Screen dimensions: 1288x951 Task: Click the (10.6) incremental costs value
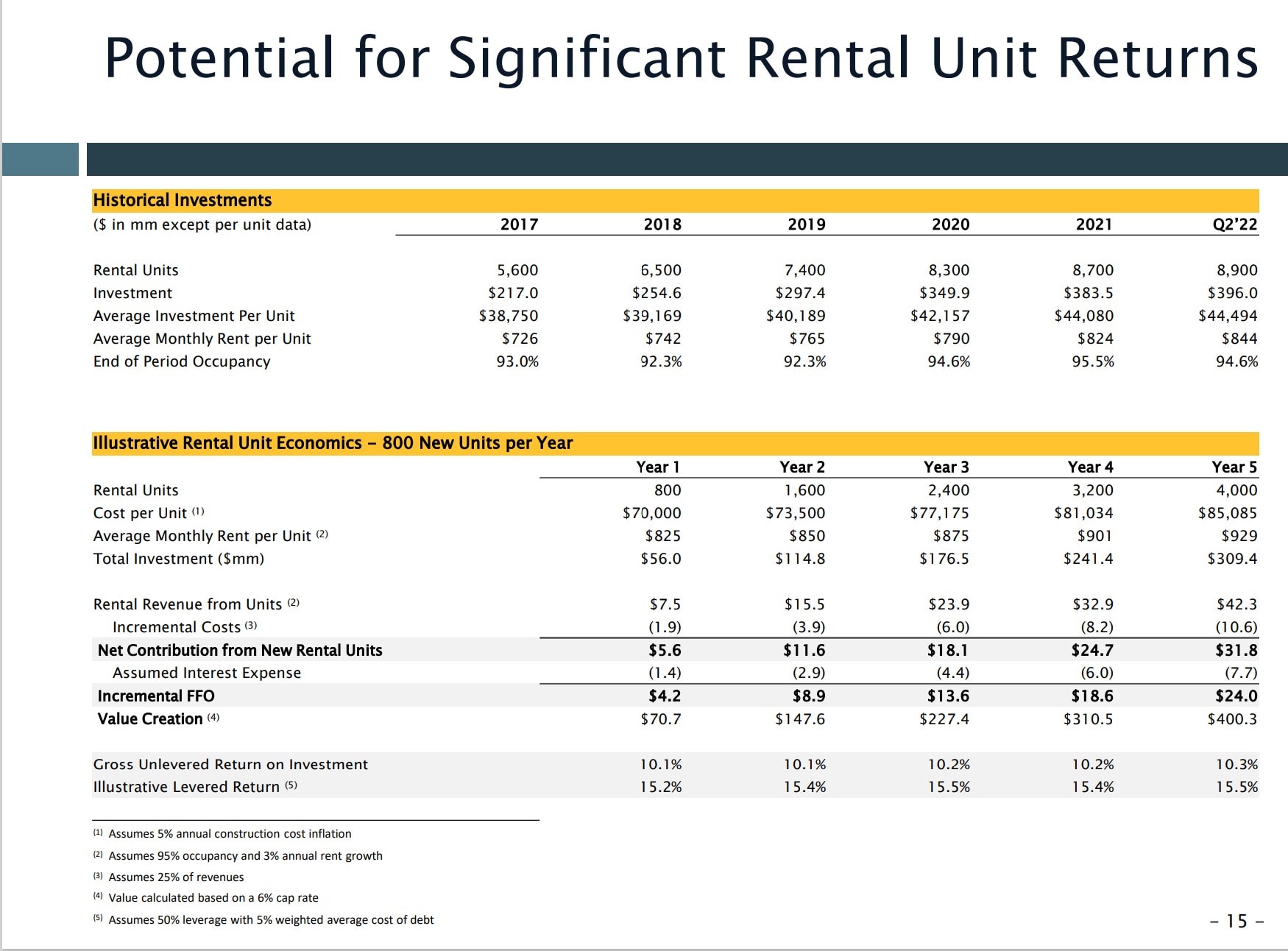(1236, 627)
